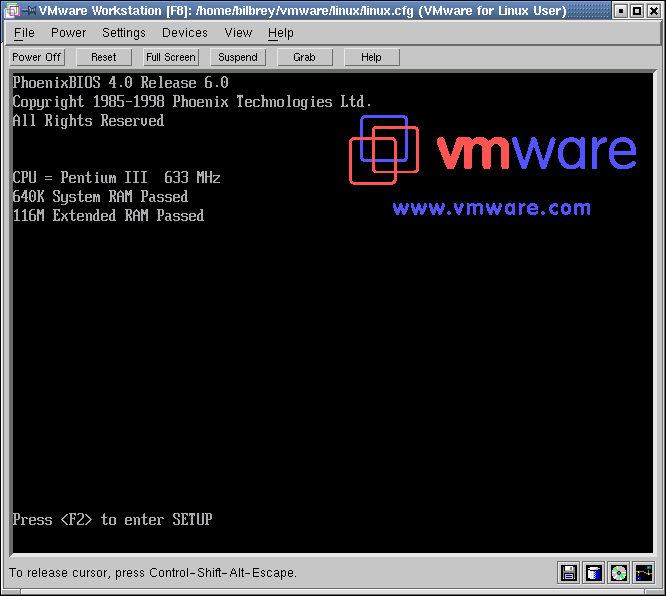Click the hard disk device icon
Screen dimensions: 666x596
click(594, 573)
